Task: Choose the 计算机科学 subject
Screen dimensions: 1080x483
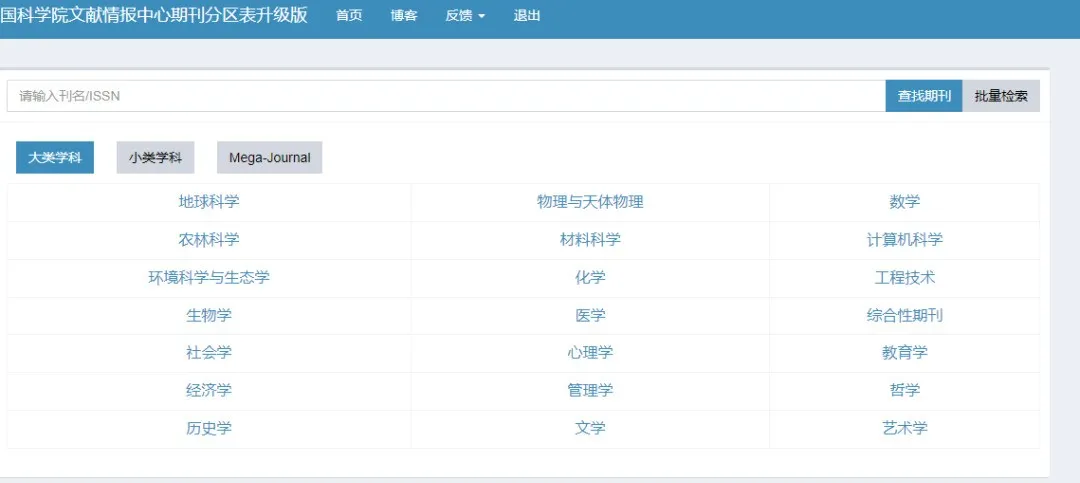Action: click(904, 240)
